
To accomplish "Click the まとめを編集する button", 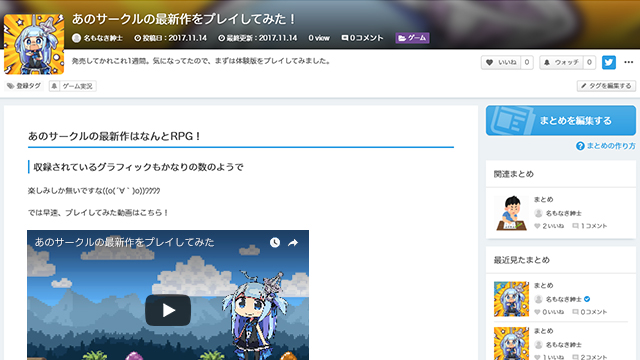I will pyautogui.click(x=560, y=120).
